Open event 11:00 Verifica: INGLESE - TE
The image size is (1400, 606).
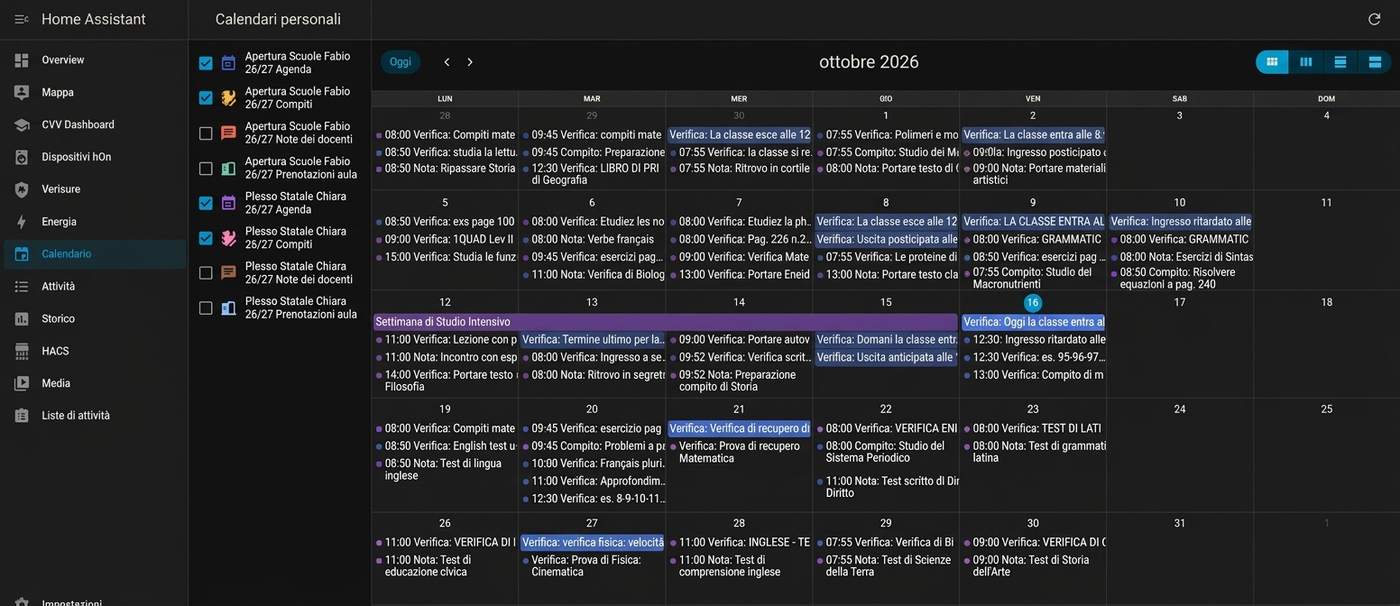pyautogui.click(x=739, y=543)
